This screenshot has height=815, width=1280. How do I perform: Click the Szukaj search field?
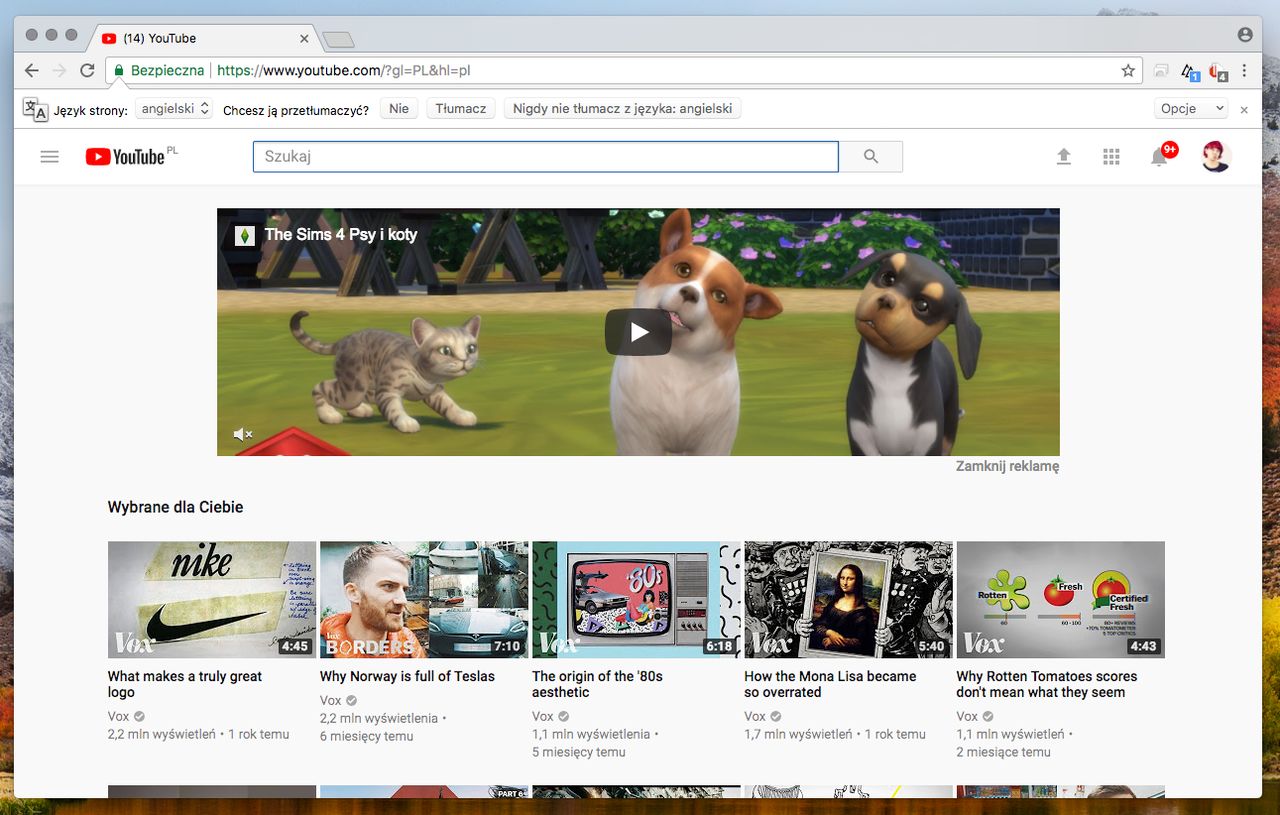click(545, 157)
